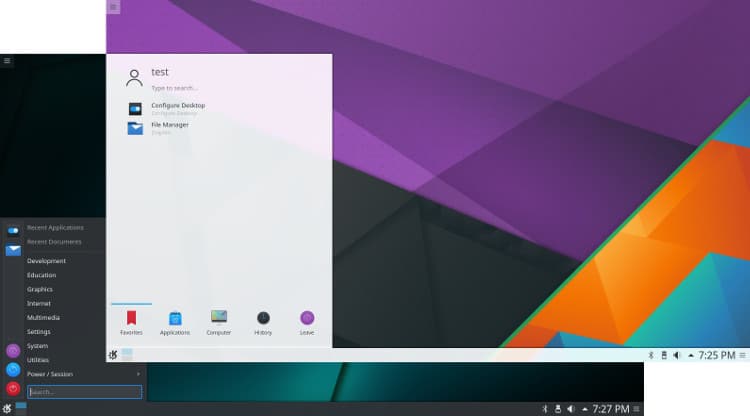Screen dimensions: 750x416
Task: Click the toggle-style settings icon in dark sidebar
Action: pos(13,230)
